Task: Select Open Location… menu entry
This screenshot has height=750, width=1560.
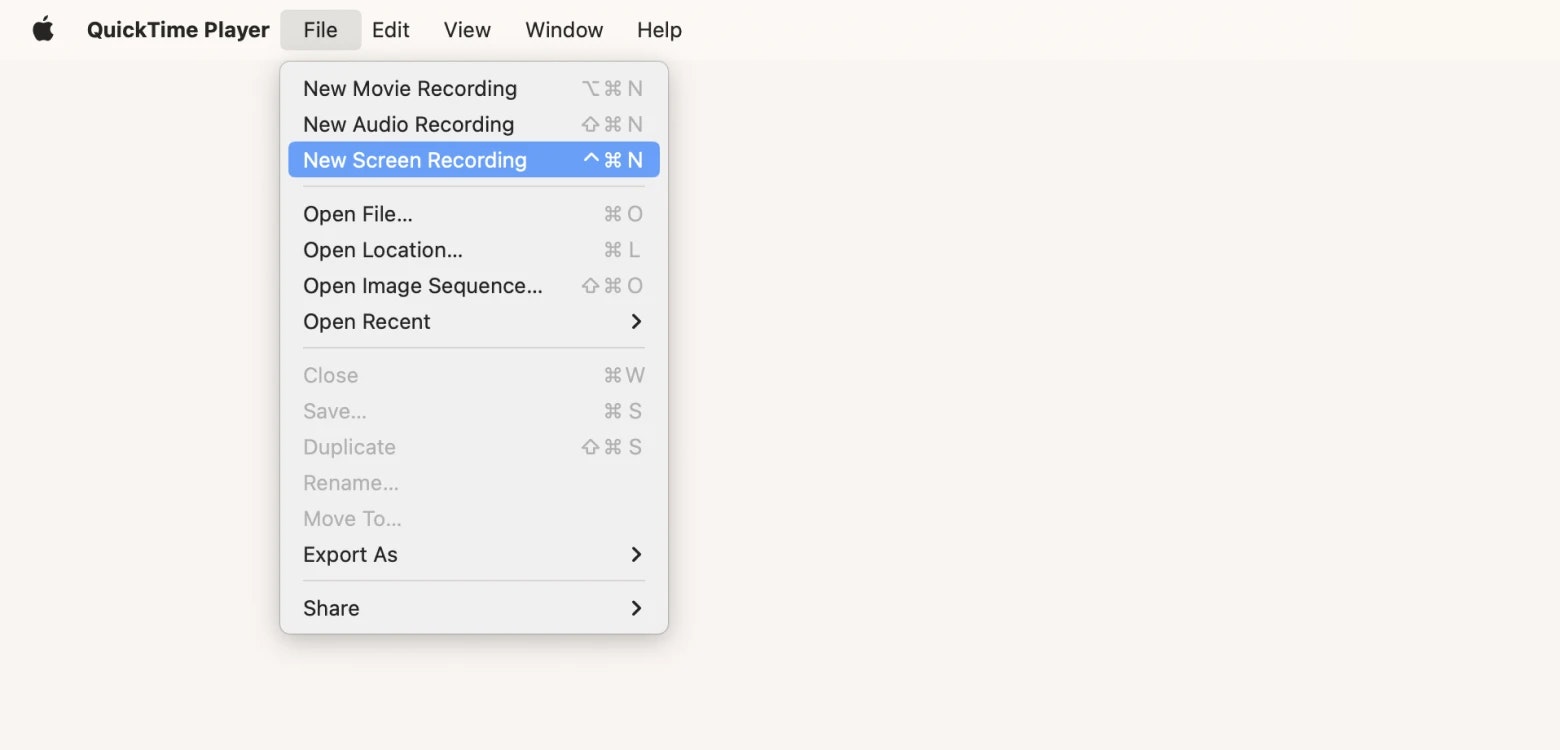Action: (474, 250)
